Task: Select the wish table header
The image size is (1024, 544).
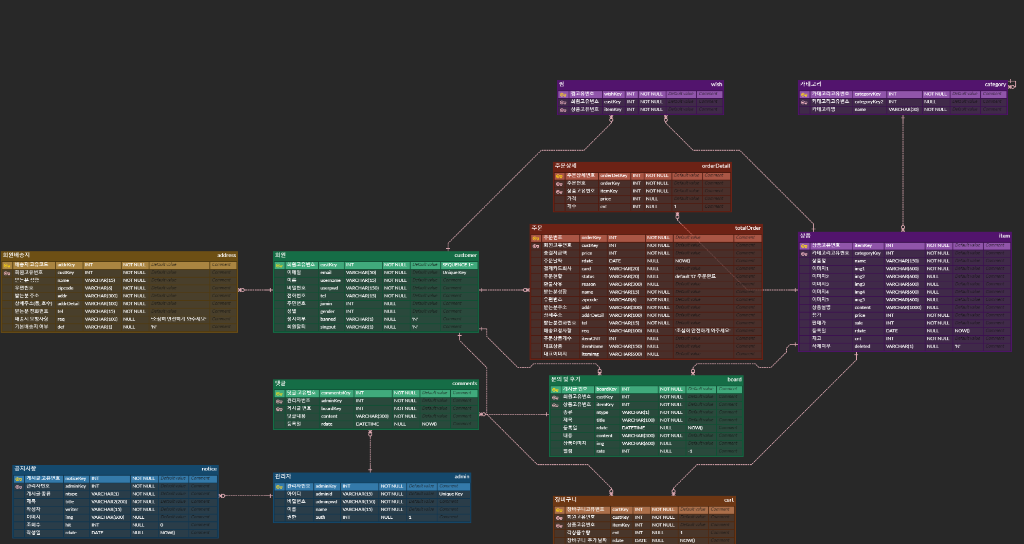Action: point(641,84)
